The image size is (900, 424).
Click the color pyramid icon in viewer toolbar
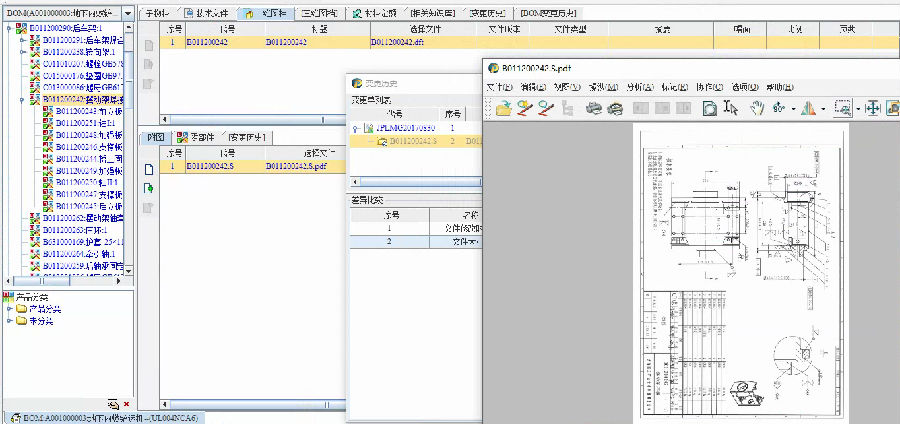[809, 108]
